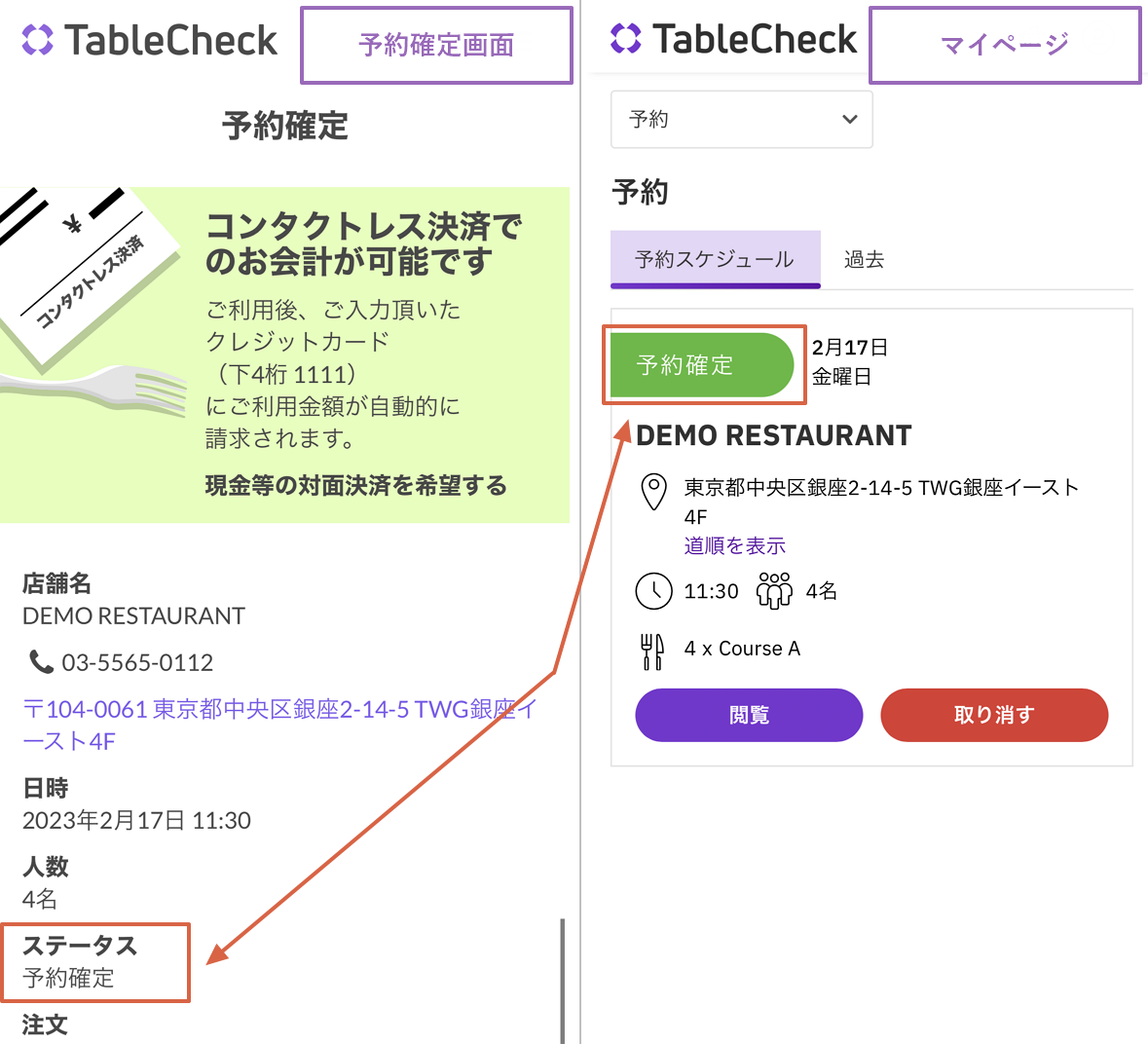Click the TableCheck logo on the right panel
The width and height of the screenshot is (1148, 1044).
(733, 39)
